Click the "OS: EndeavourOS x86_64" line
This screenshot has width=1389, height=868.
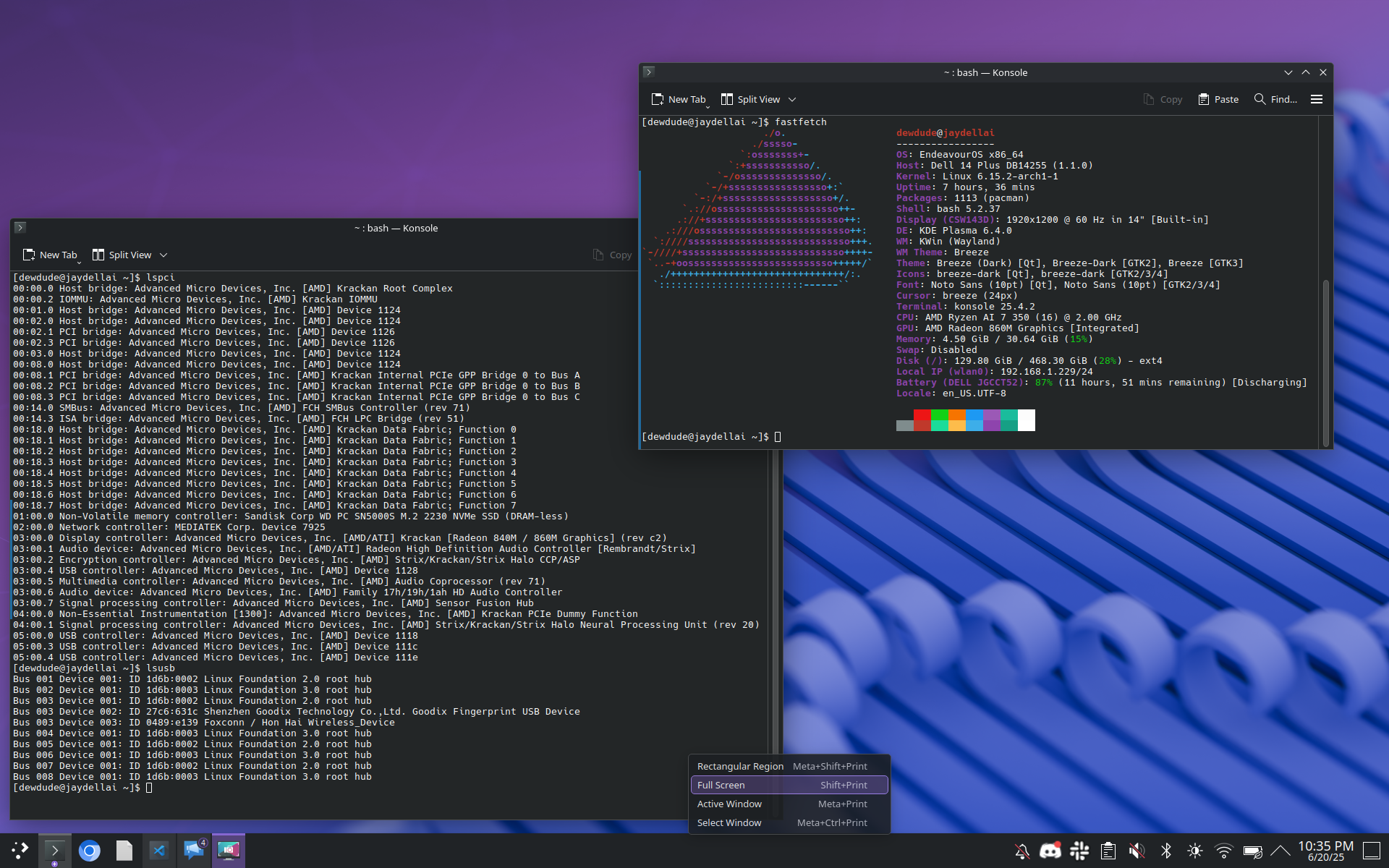tap(960, 154)
